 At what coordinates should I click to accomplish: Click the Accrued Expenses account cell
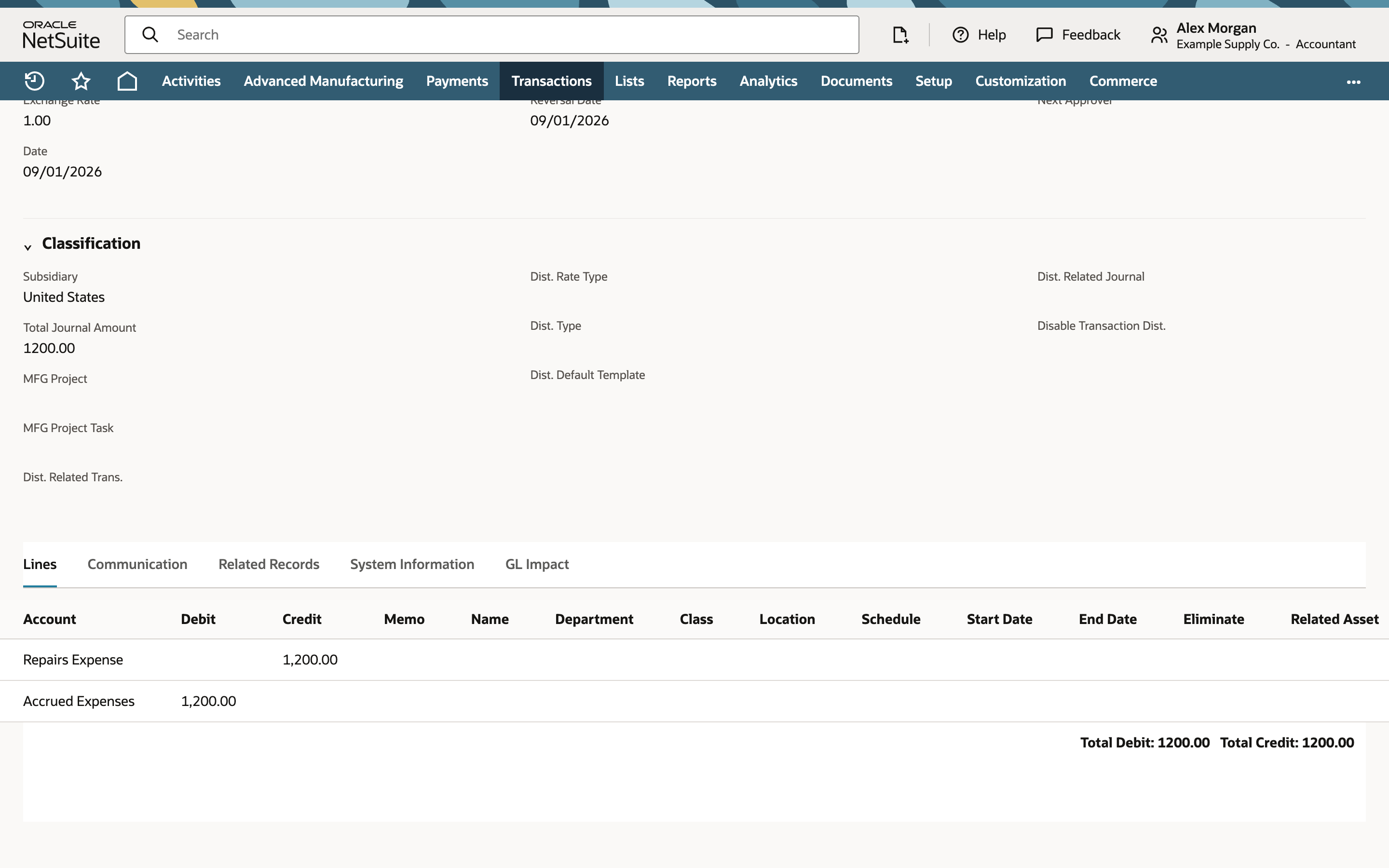(x=79, y=701)
